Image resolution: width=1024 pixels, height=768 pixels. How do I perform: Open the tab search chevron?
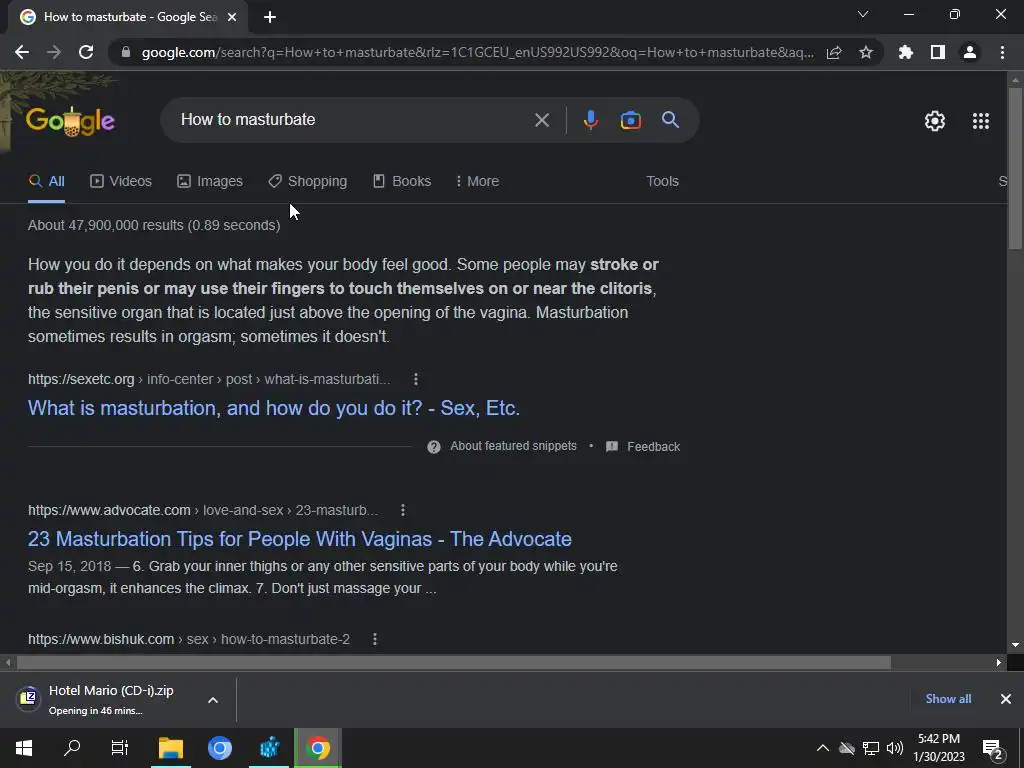[863, 14]
